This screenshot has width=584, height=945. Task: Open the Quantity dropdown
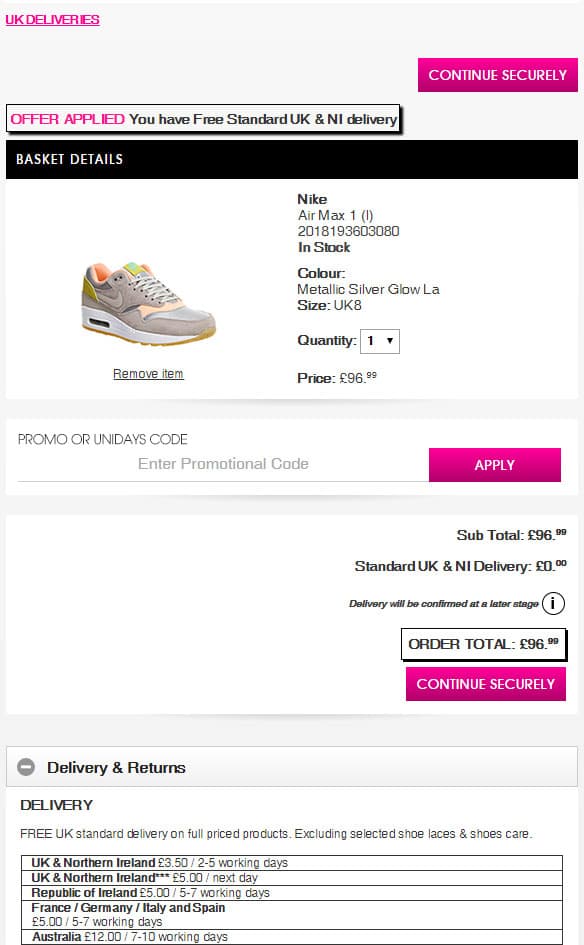tap(380, 341)
